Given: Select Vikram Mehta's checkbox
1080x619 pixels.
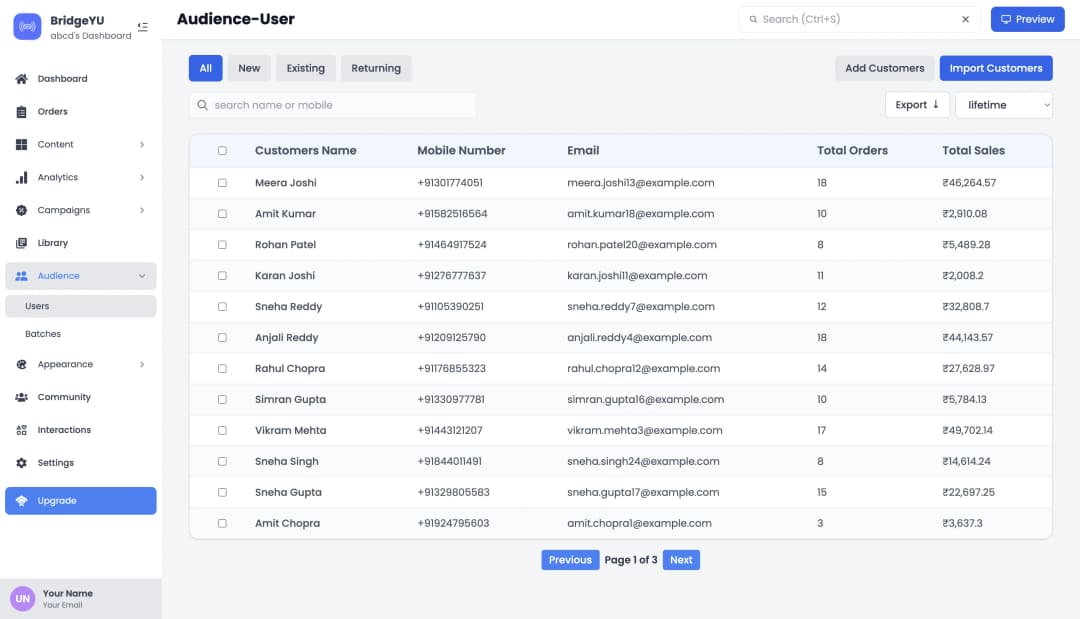Looking at the screenshot, I should [222, 431].
